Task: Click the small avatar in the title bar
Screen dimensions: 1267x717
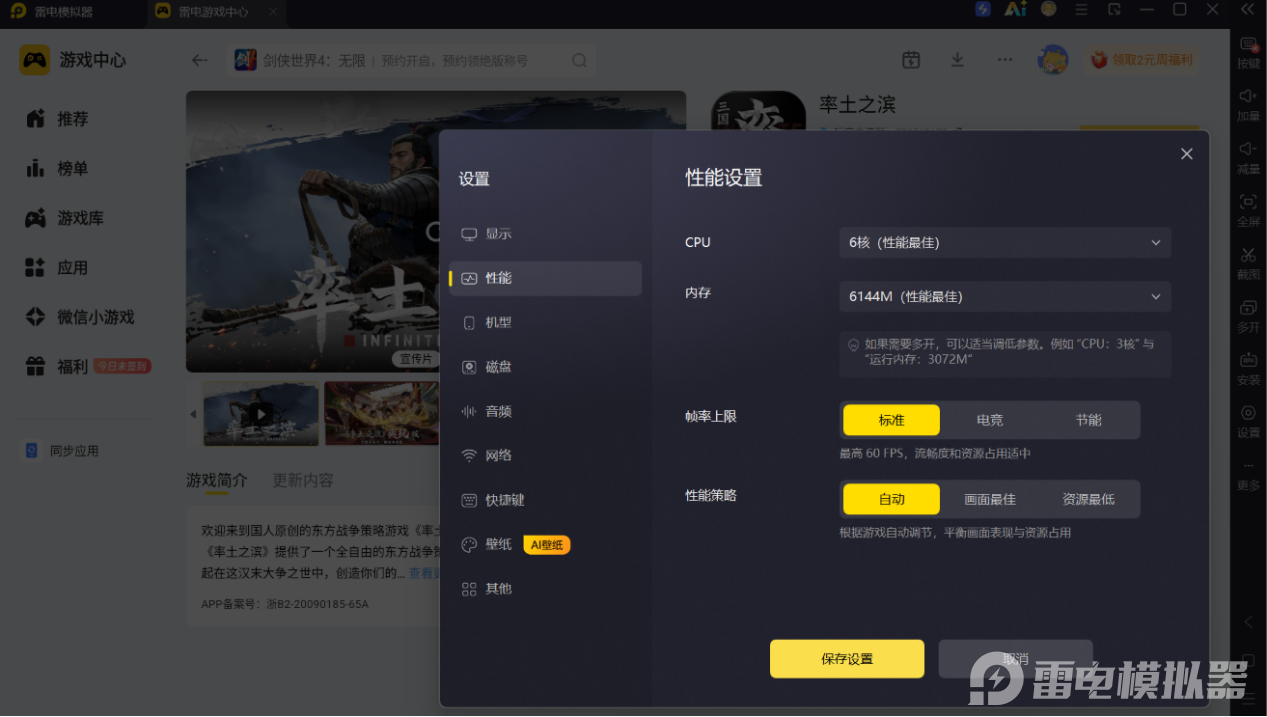Action: [x=1048, y=9]
